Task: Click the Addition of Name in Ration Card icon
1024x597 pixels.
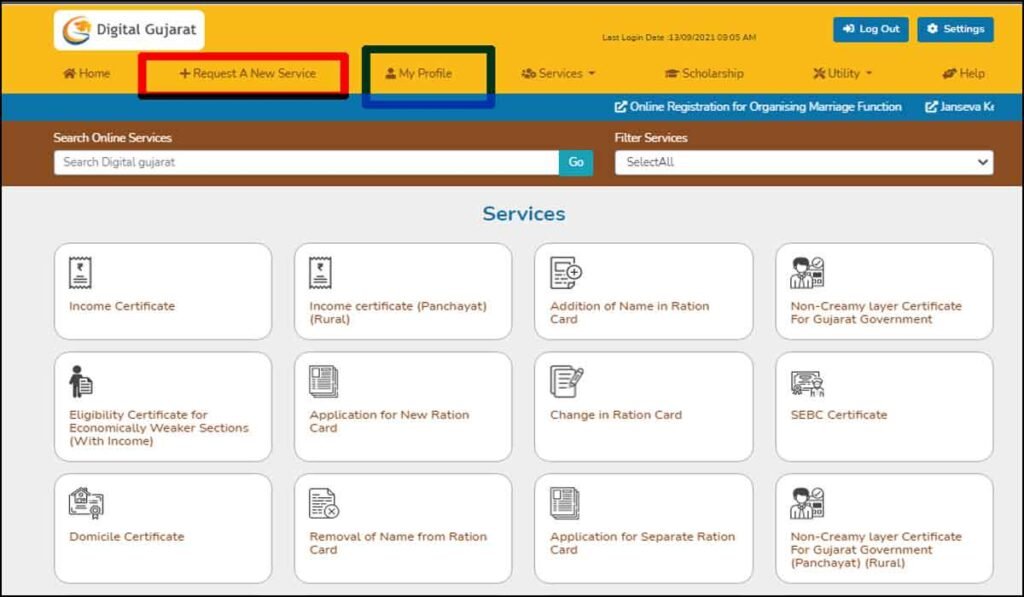Action: pyautogui.click(x=566, y=272)
